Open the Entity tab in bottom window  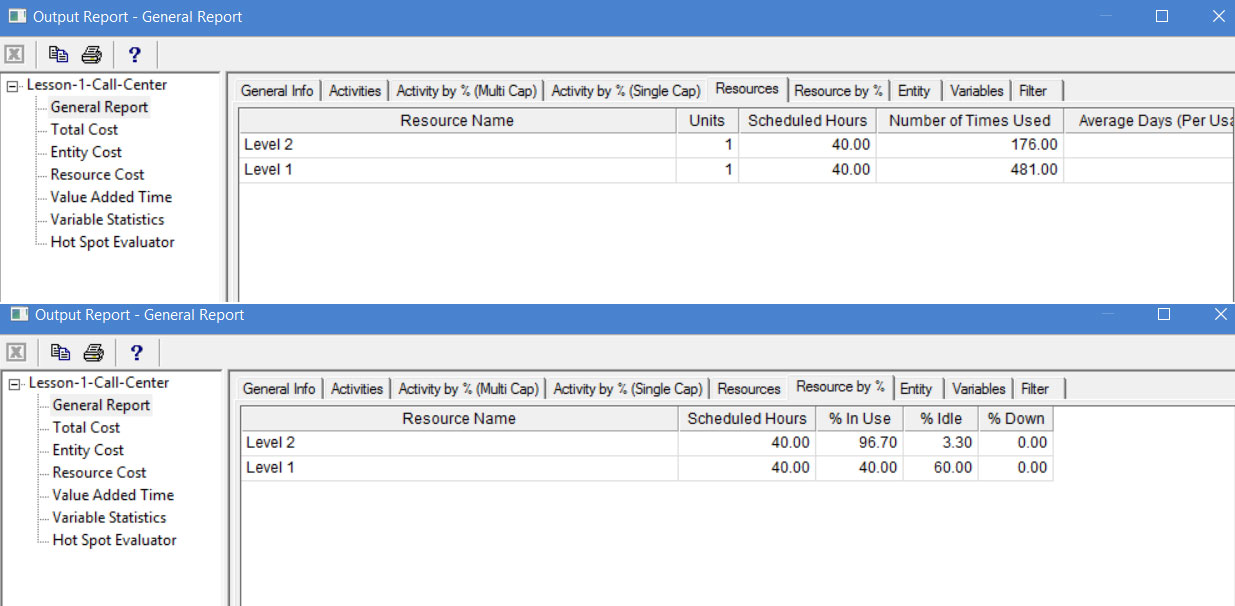[916, 389]
